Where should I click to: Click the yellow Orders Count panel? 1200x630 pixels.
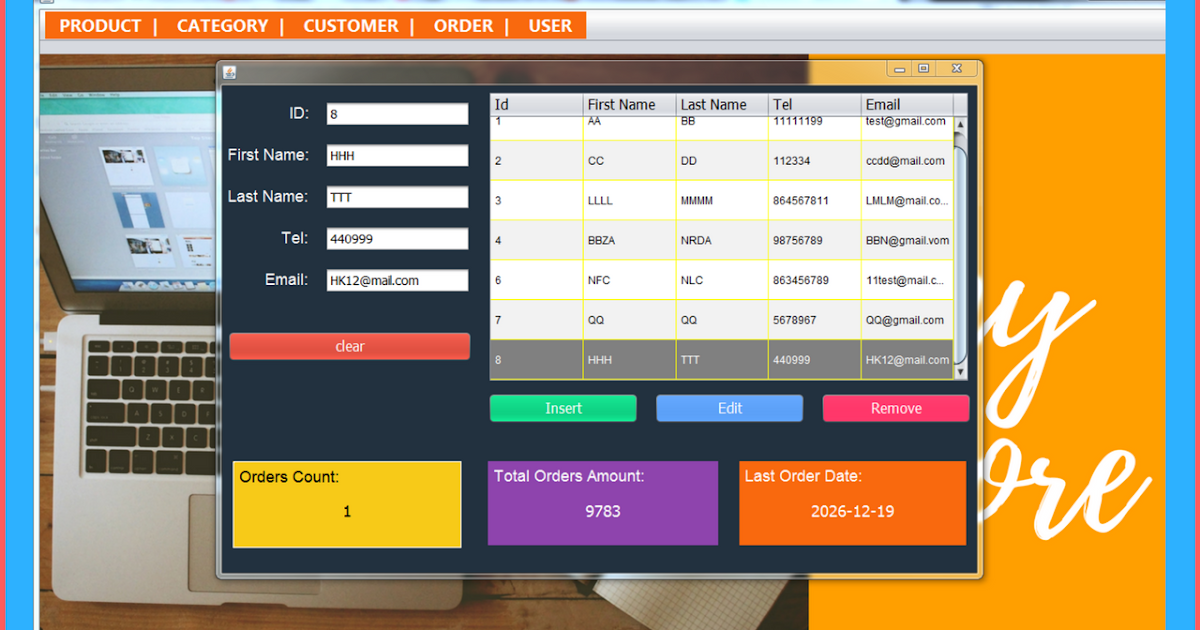(347, 504)
